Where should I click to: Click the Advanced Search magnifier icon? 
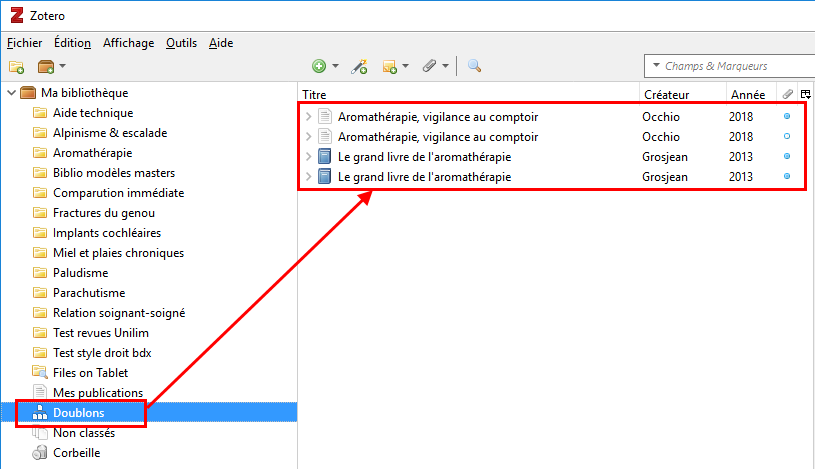point(474,67)
